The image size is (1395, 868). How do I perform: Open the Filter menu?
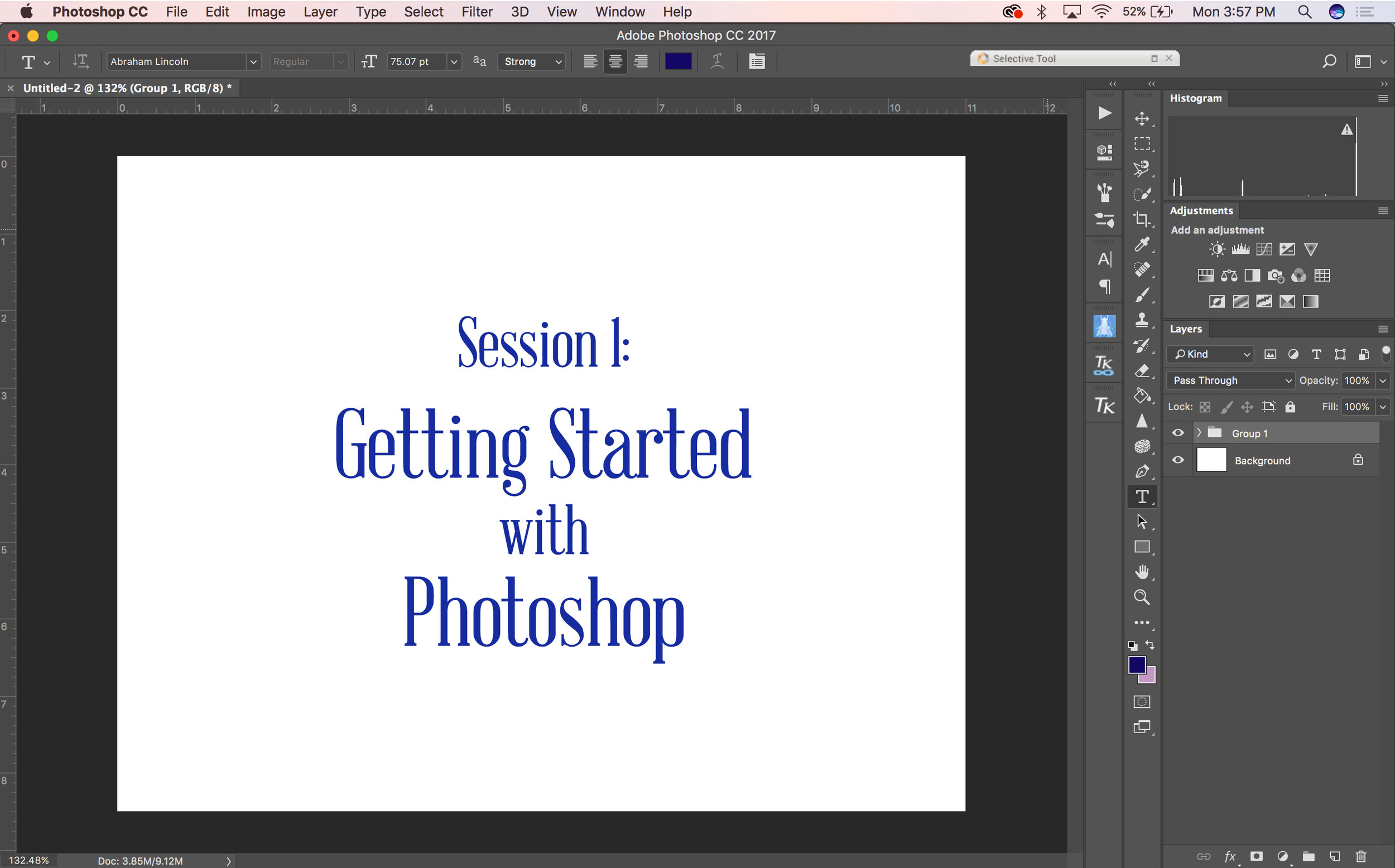pos(477,12)
